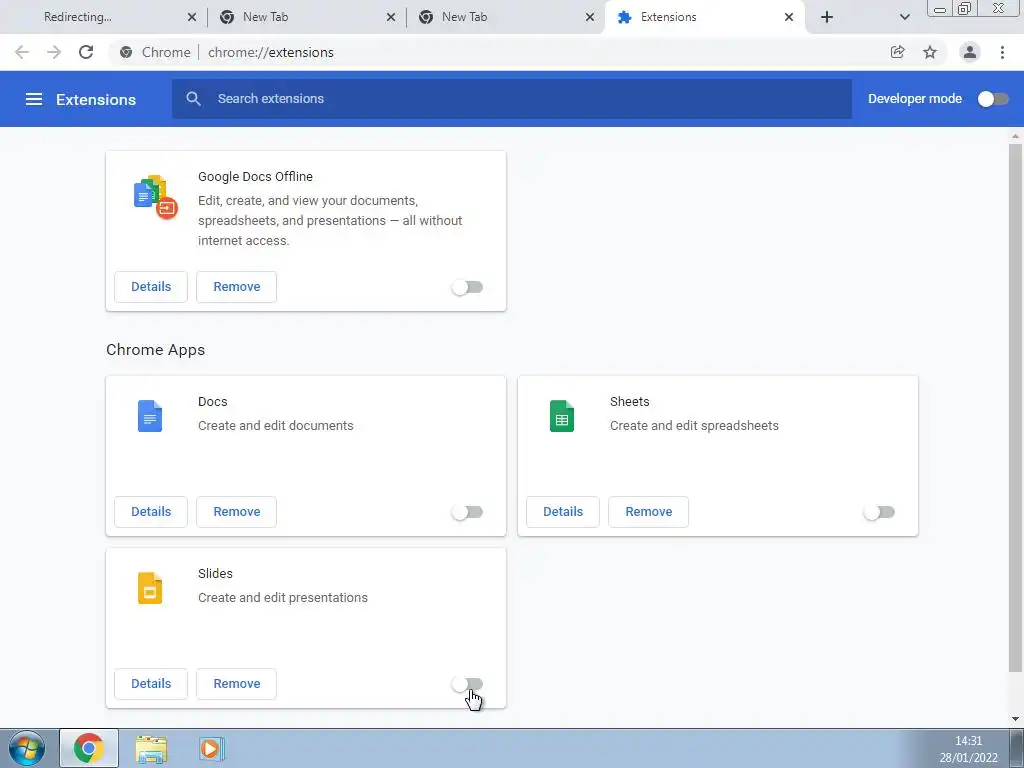Click the Sheets app icon
This screenshot has height=768, width=1024.
pos(562,416)
